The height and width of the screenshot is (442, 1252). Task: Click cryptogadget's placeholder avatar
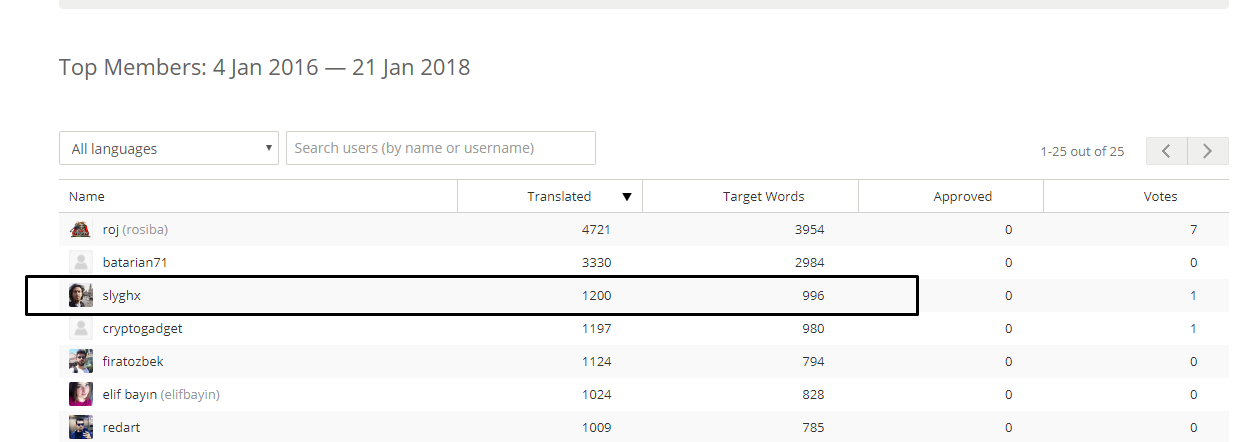81,328
